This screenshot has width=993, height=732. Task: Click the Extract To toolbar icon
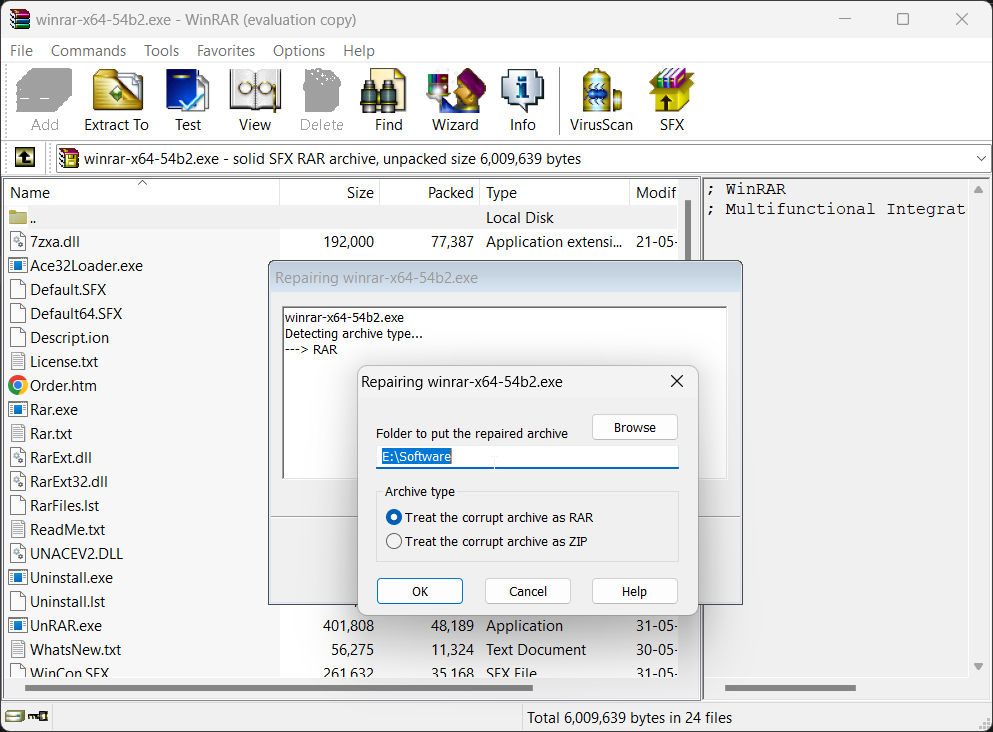(117, 91)
